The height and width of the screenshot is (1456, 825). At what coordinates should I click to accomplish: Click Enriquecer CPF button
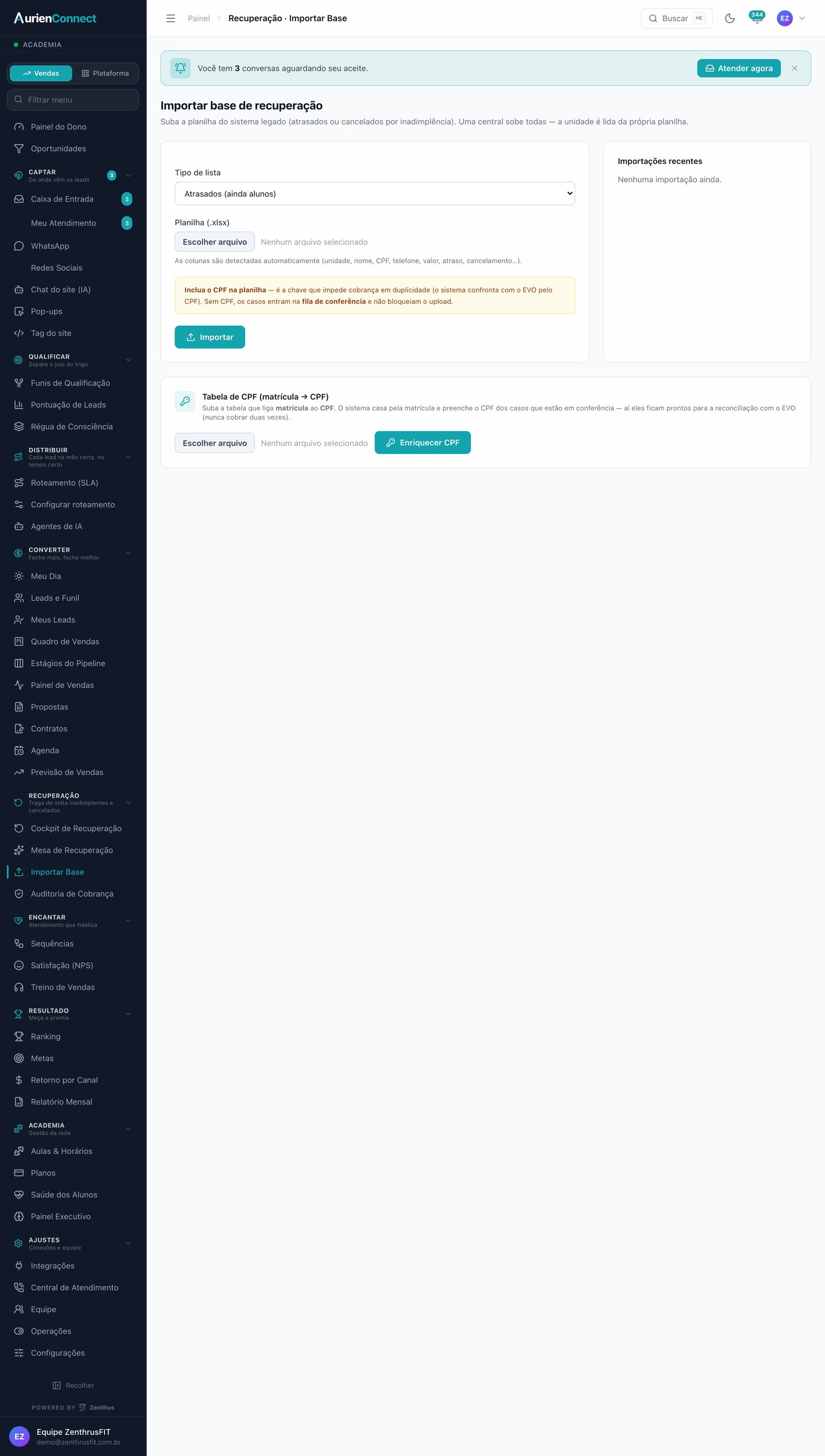(x=423, y=443)
